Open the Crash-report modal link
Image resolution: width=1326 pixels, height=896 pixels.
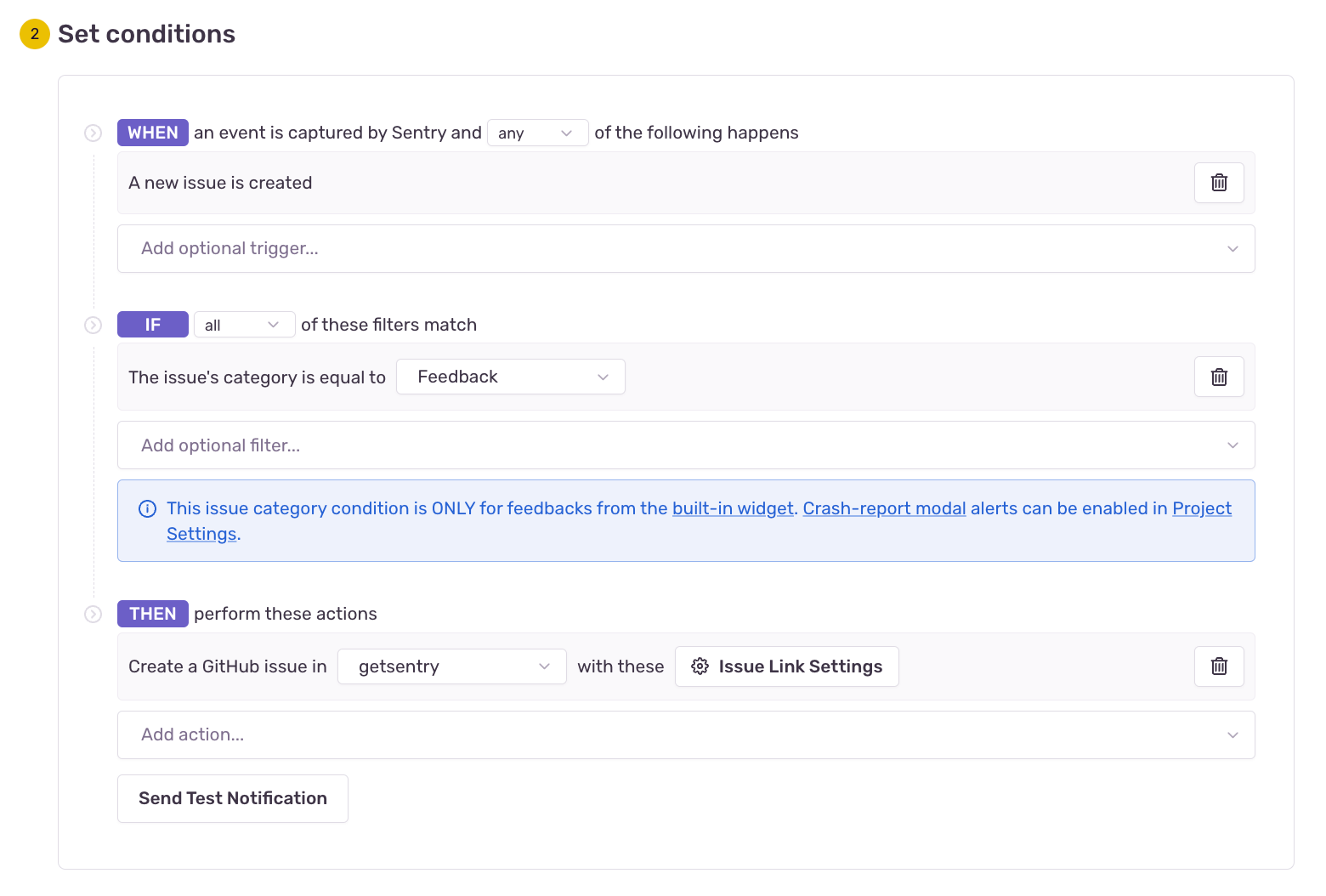click(884, 508)
